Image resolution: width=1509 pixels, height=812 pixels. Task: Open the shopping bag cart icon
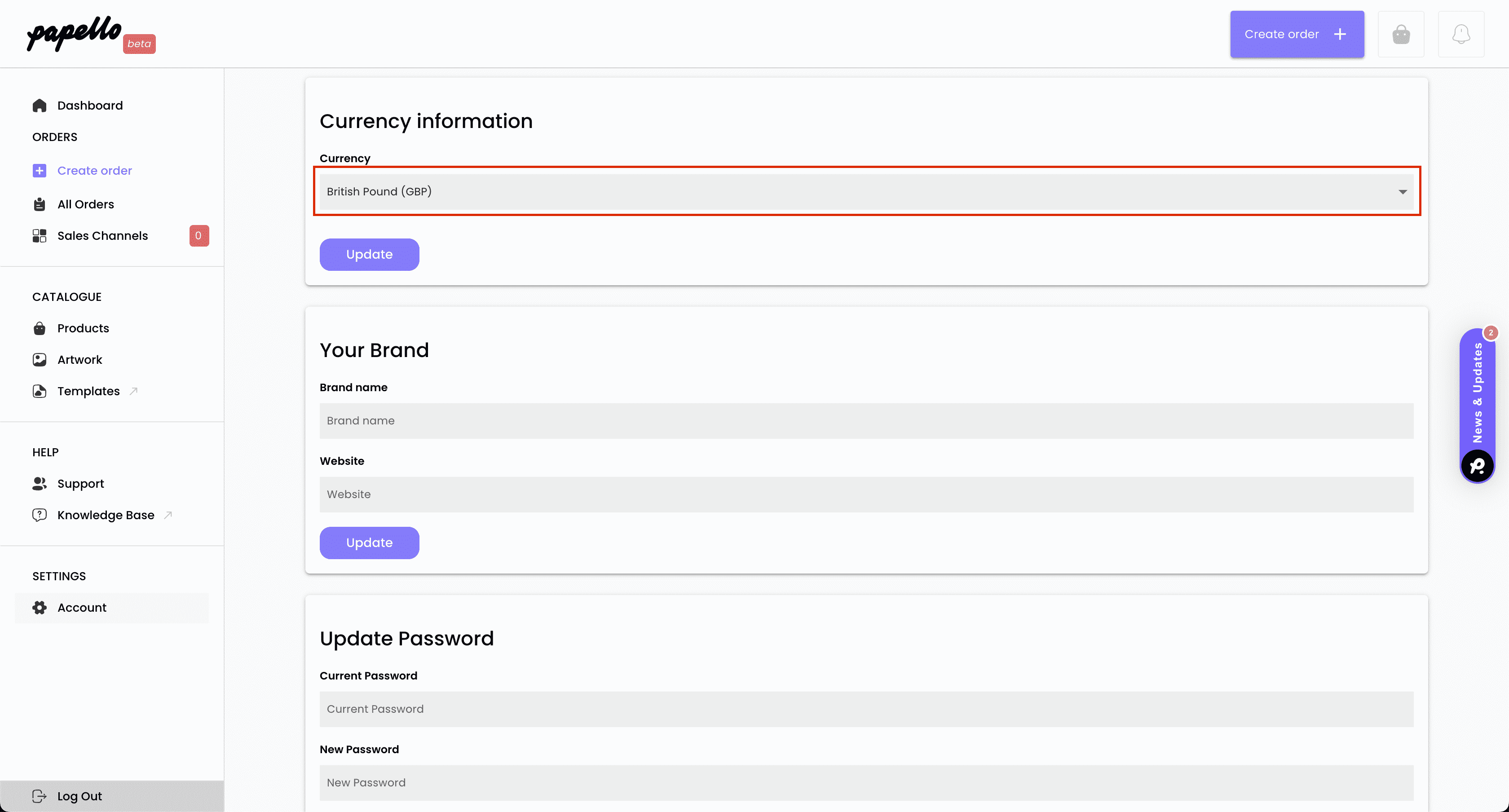click(1401, 34)
